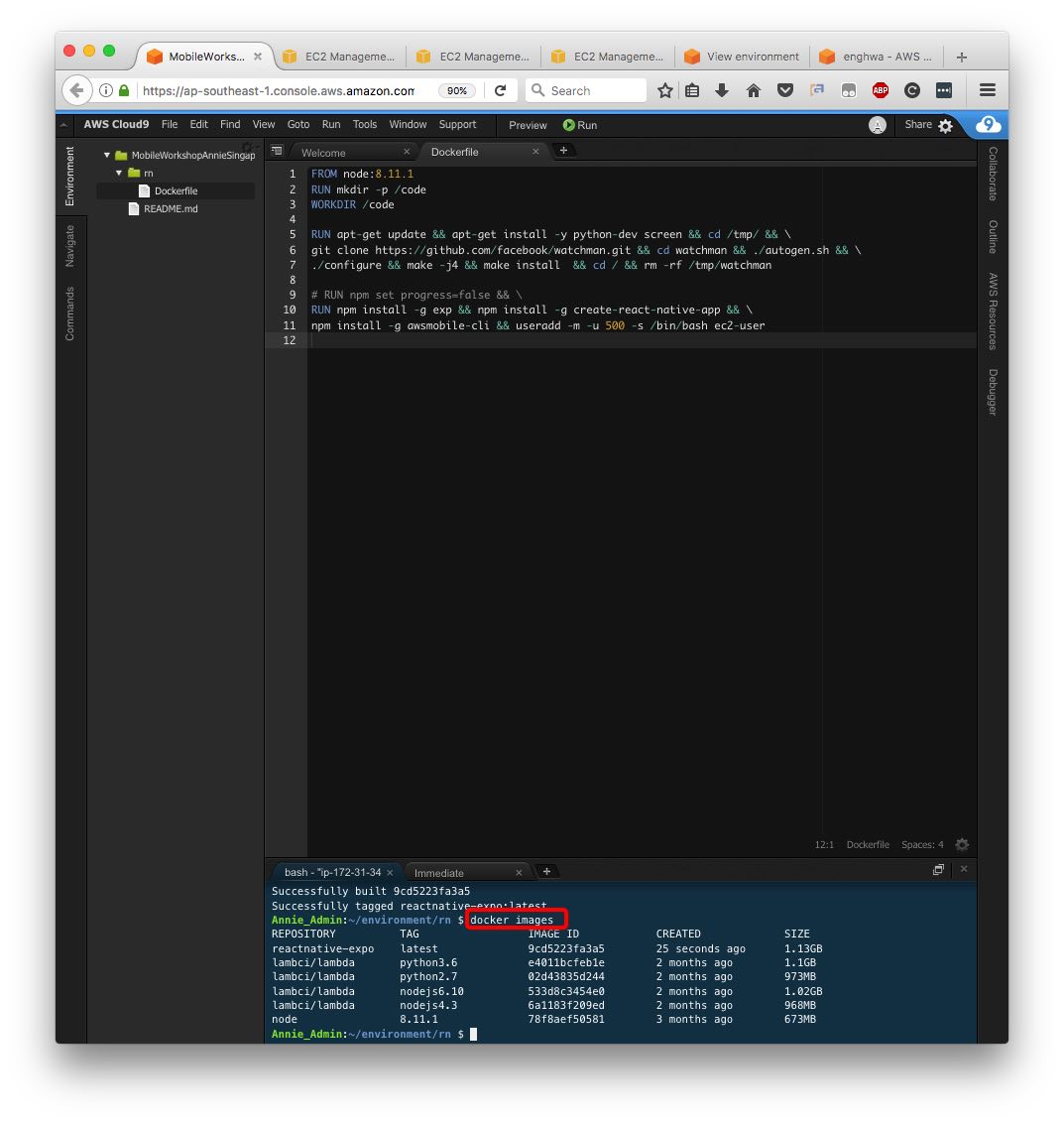Close the Dockerfile editor tab
Image resolution: width=1064 pixels, height=1123 pixels.
[x=535, y=151]
